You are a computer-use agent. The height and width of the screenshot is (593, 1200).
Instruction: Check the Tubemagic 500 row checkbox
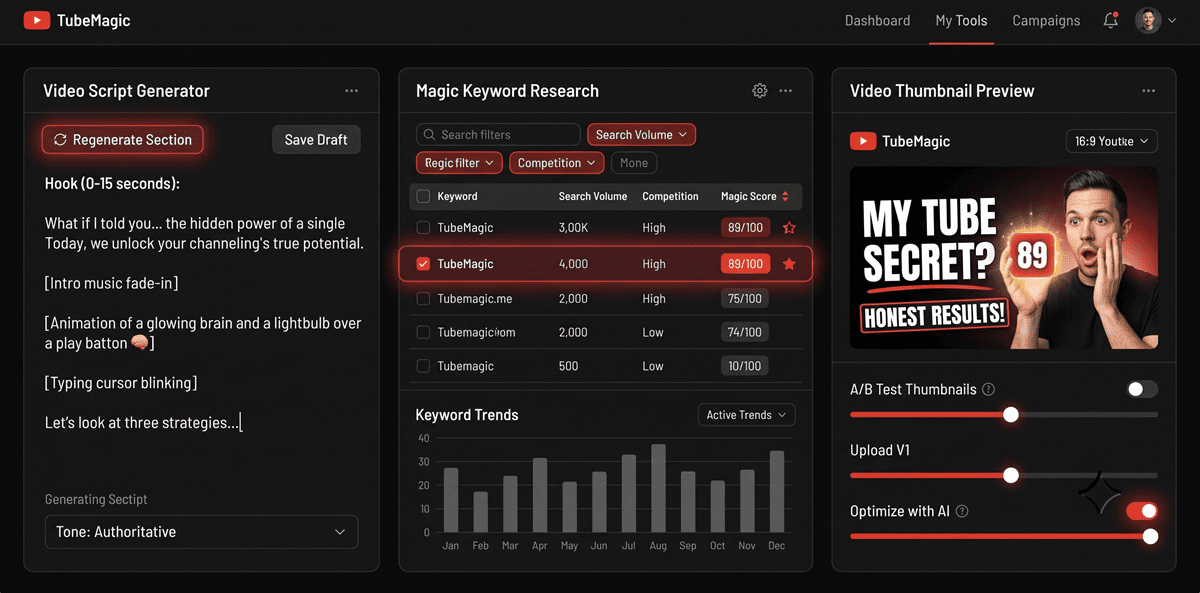pos(423,366)
